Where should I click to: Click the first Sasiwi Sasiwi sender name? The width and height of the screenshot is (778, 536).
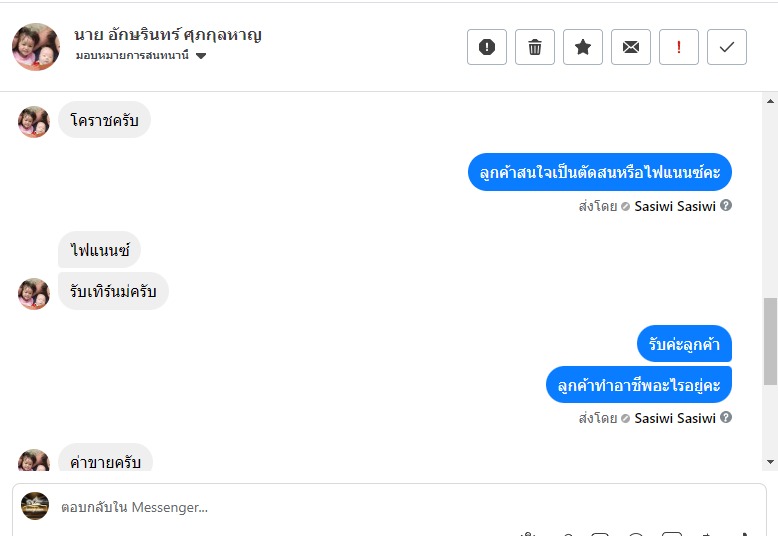coord(674,206)
